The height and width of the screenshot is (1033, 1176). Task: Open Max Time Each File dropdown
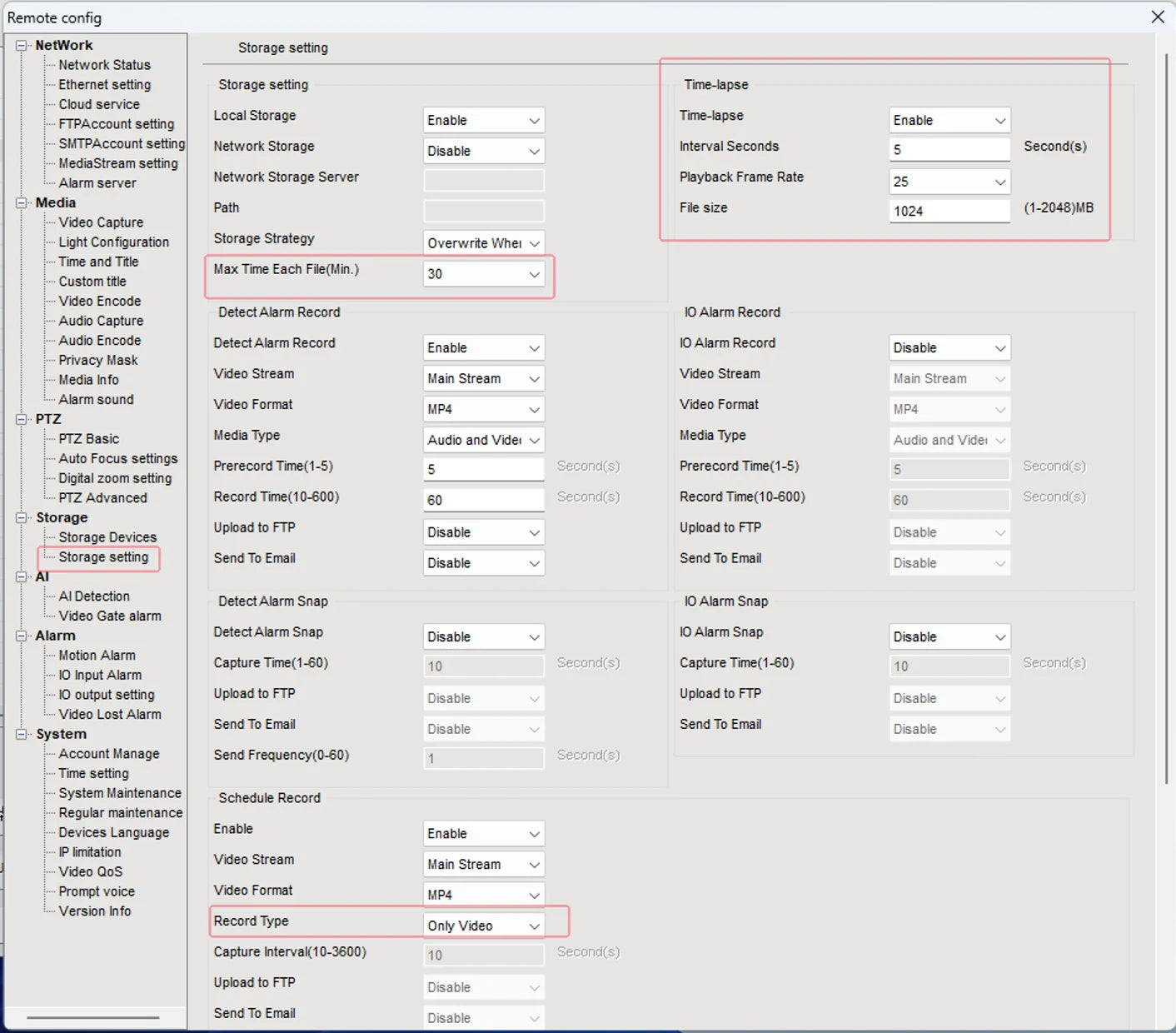point(483,274)
